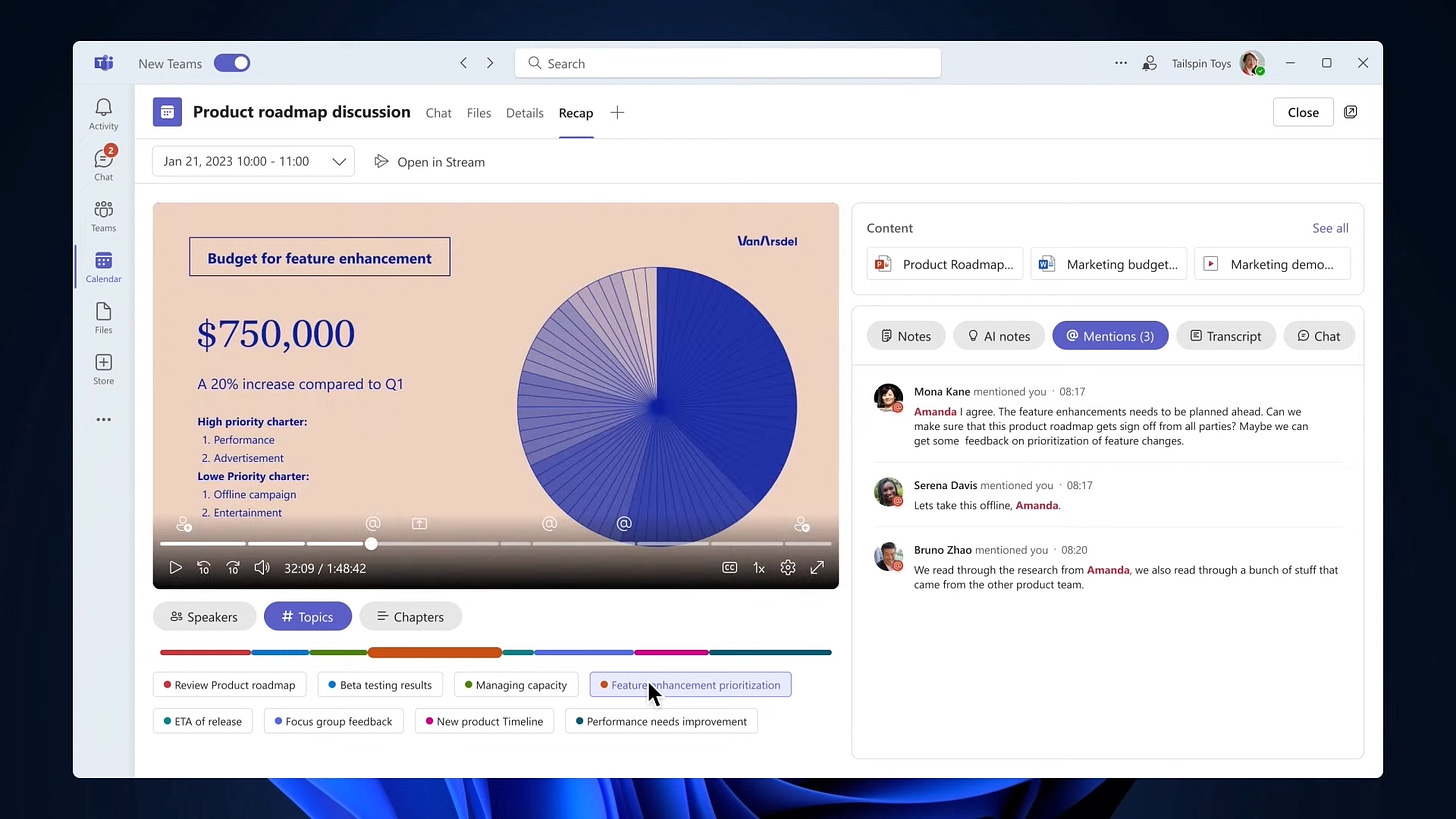Click the red segment on topics timeline

pos(206,653)
